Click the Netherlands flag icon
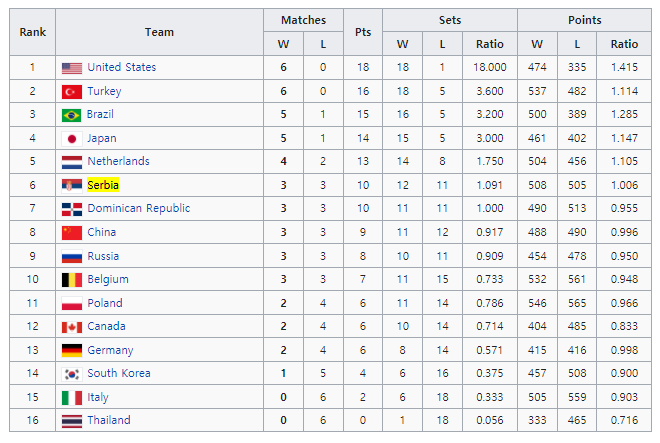The image size is (660, 443). click(72, 162)
